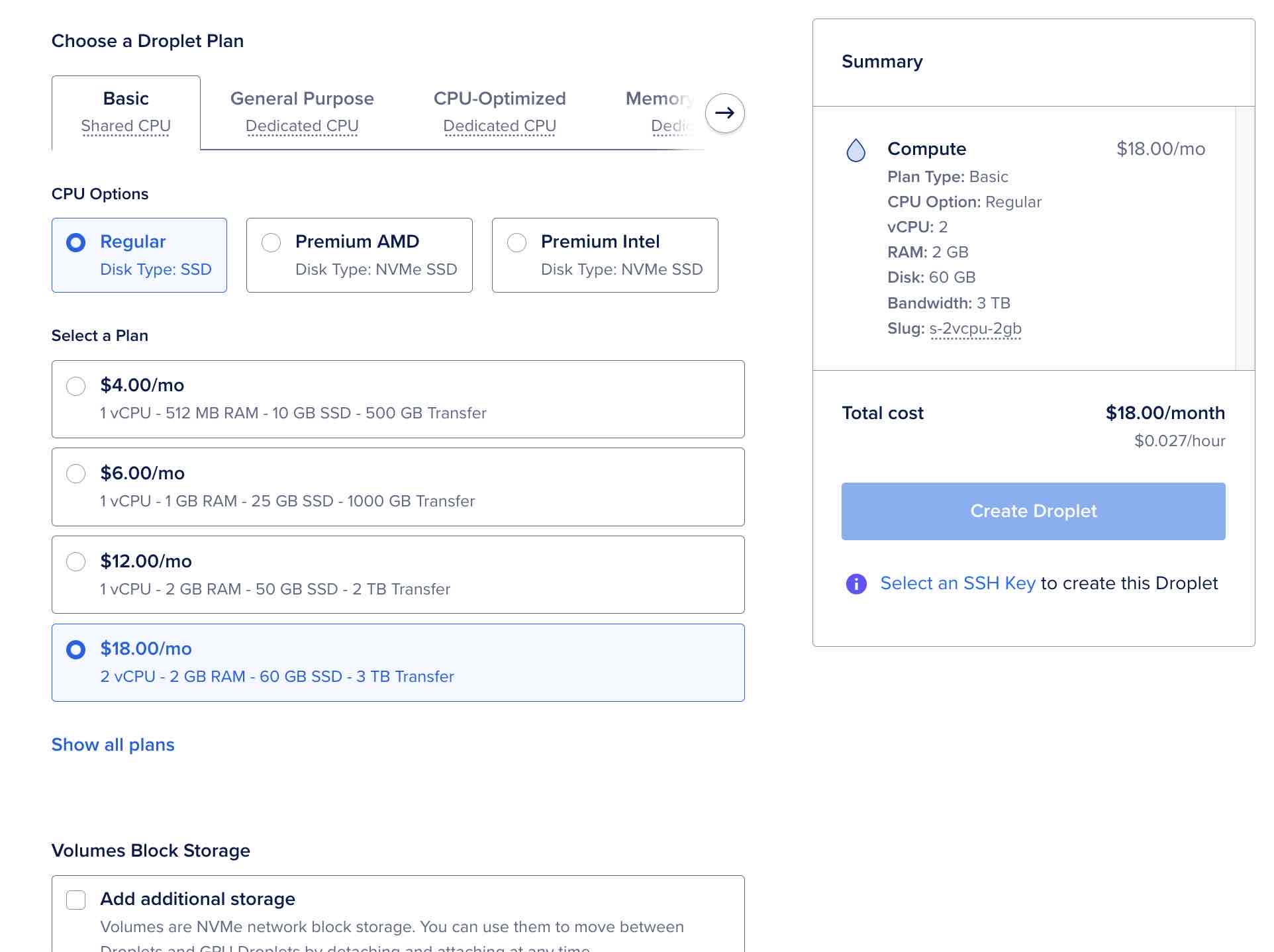Click the $0.027/hour rate text

[1180, 441]
